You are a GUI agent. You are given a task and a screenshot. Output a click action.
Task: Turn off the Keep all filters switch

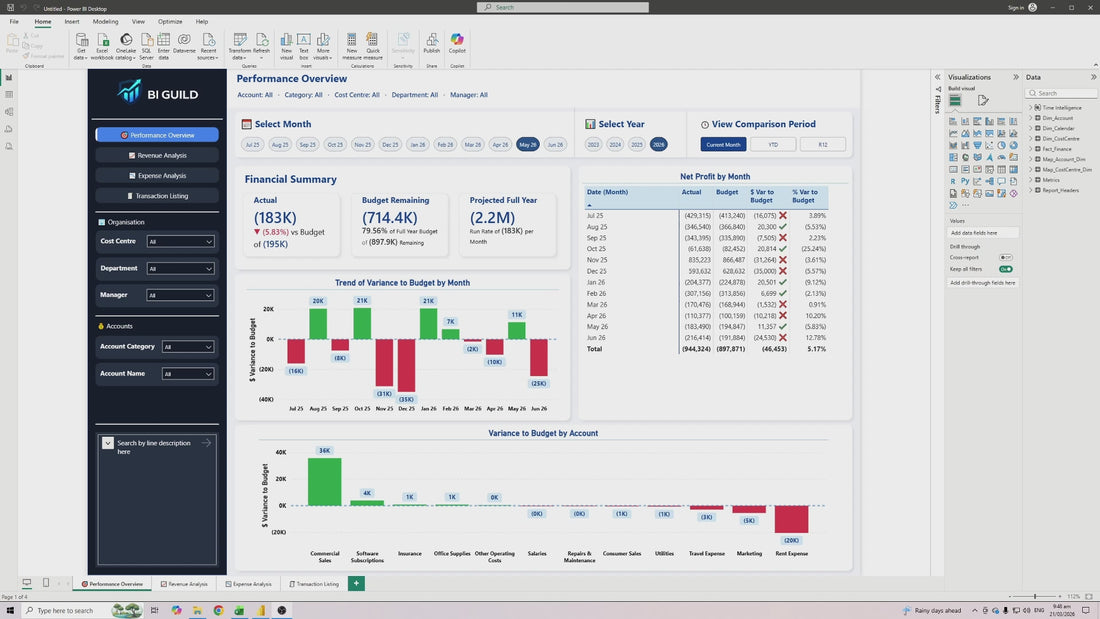tap(1006, 269)
